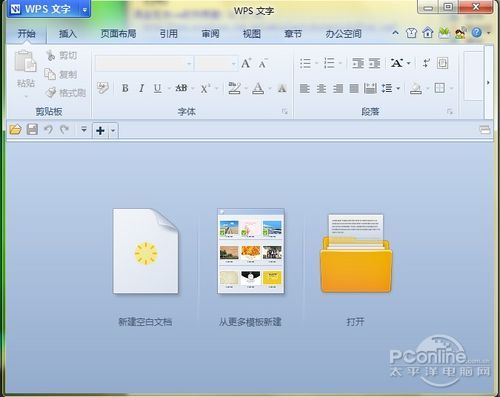Toggle character shading A icon
The height and width of the screenshot is (397, 500).
point(282,88)
